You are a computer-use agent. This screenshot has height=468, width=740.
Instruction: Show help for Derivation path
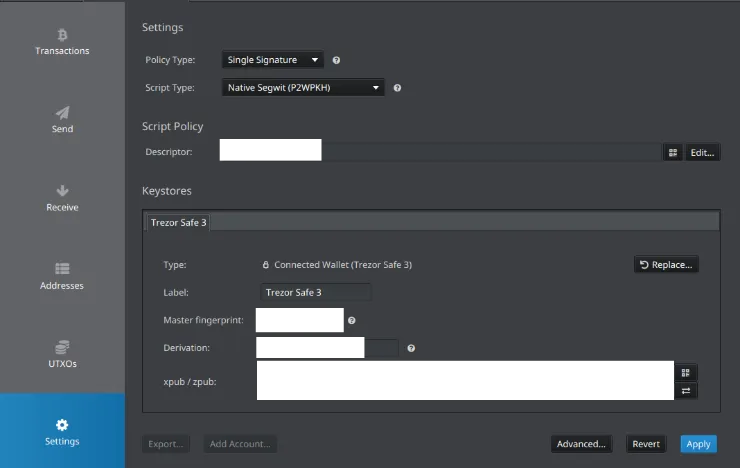click(411, 348)
